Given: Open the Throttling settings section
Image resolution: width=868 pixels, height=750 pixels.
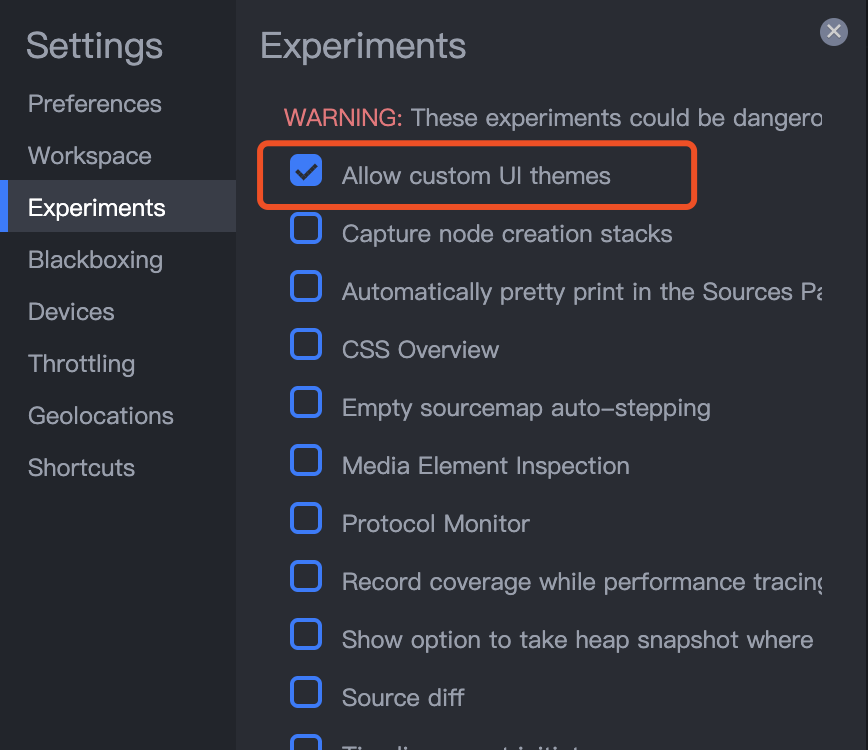Looking at the screenshot, I should (x=81, y=363).
